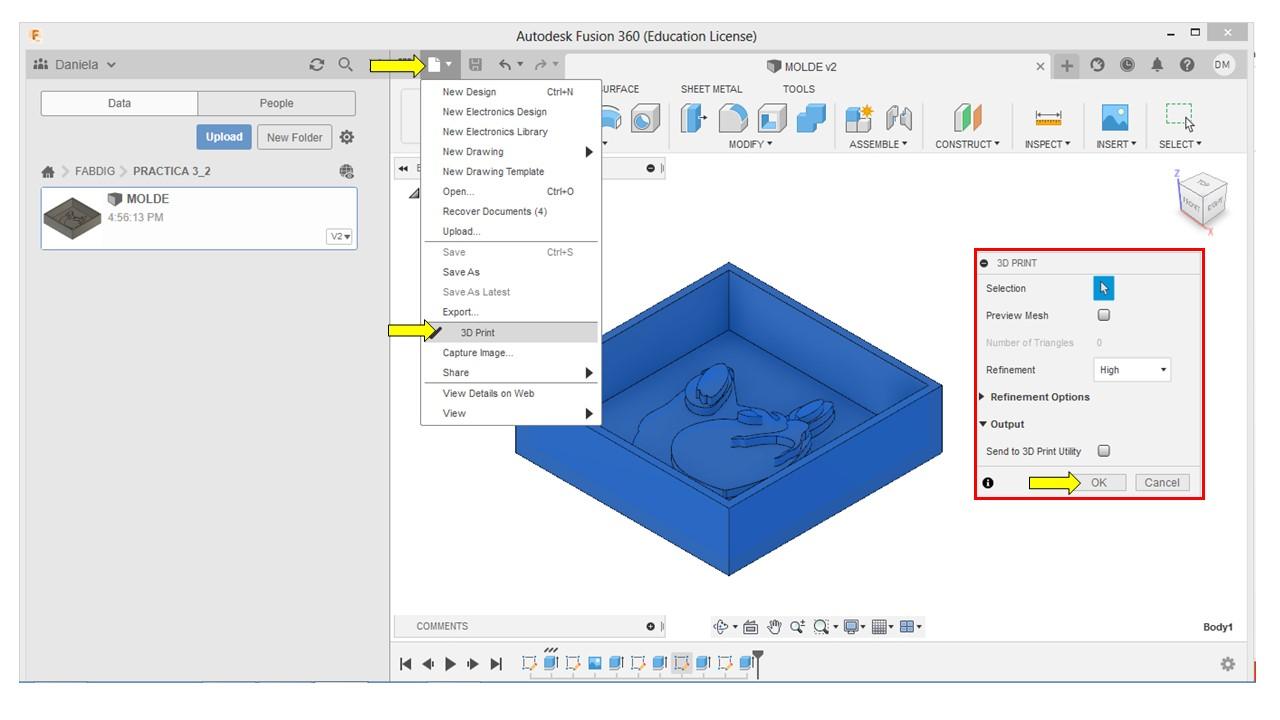Switch to the People tab
Screen dimensions: 1280x720
coord(276,103)
